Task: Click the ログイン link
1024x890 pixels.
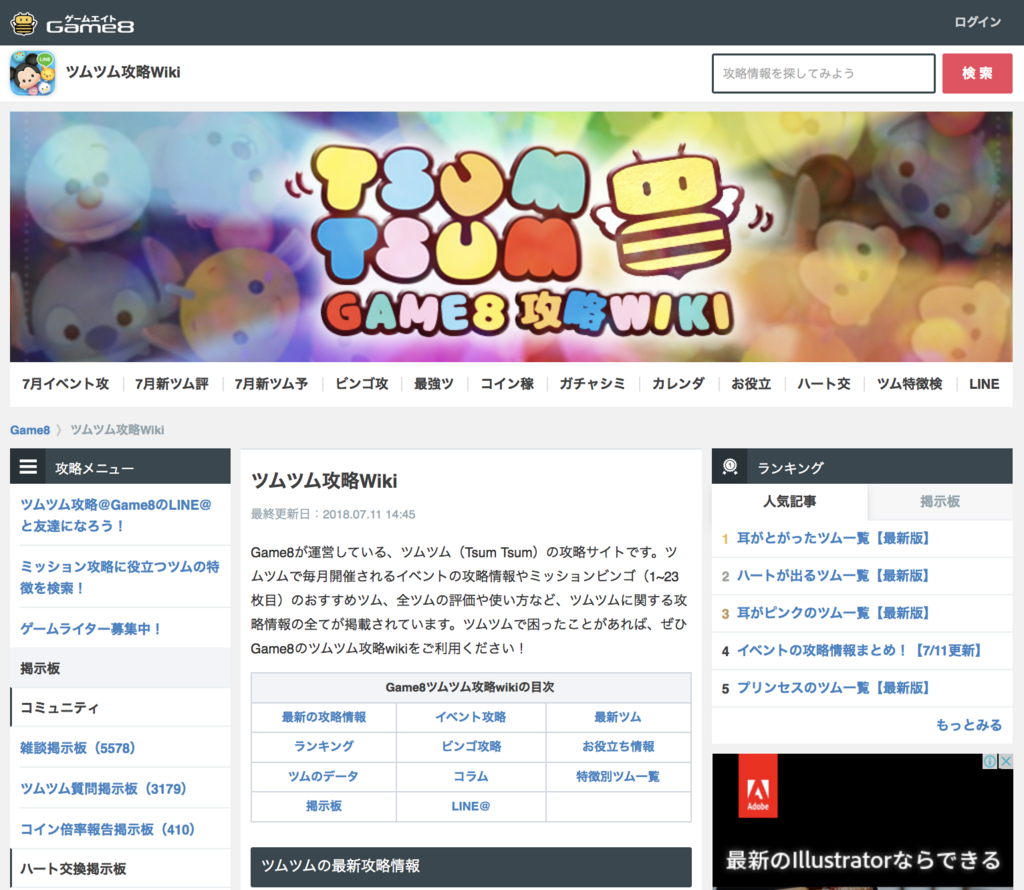Action: (x=977, y=22)
